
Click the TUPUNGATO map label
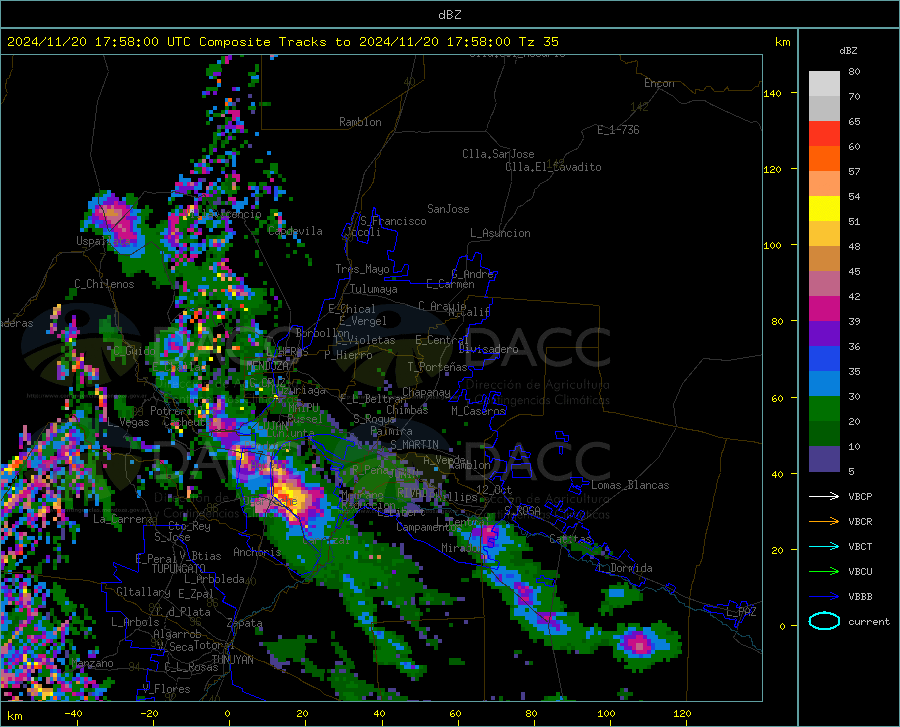pyautogui.click(x=179, y=569)
